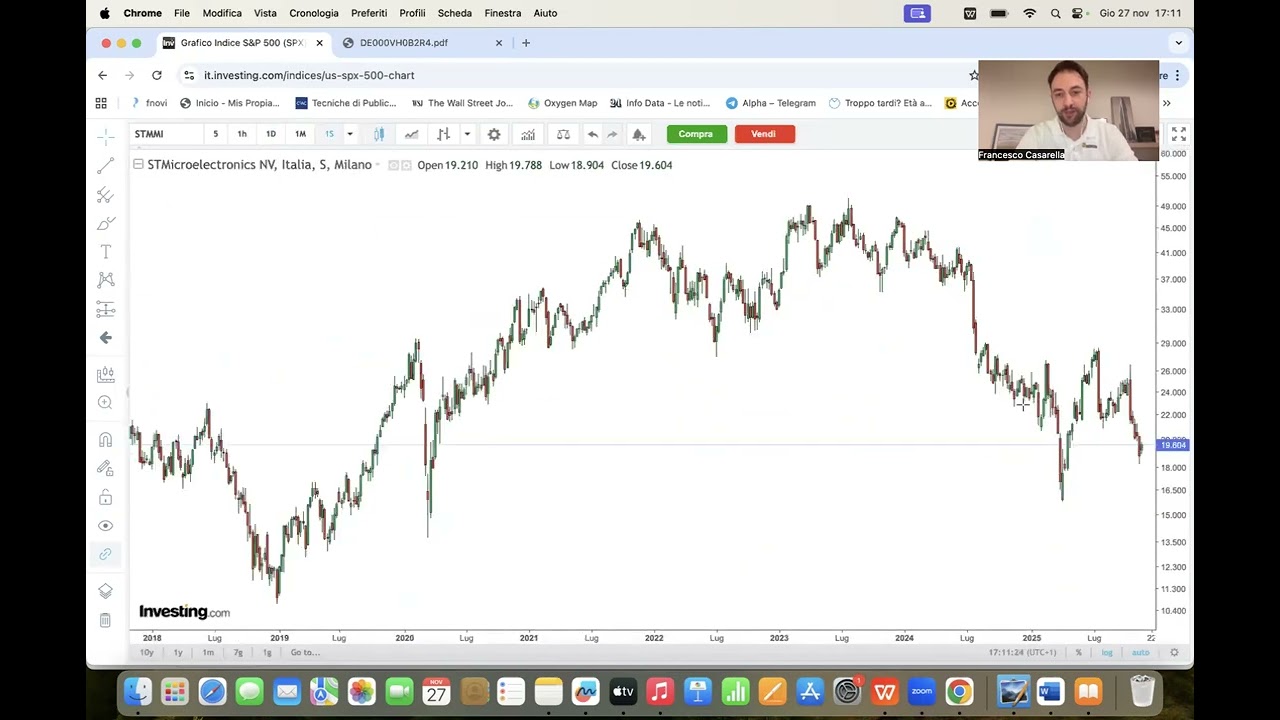This screenshot has height=720, width=1280.
Task: Expand the Chrome tab search chevron
Action: tap(1178, 43)
